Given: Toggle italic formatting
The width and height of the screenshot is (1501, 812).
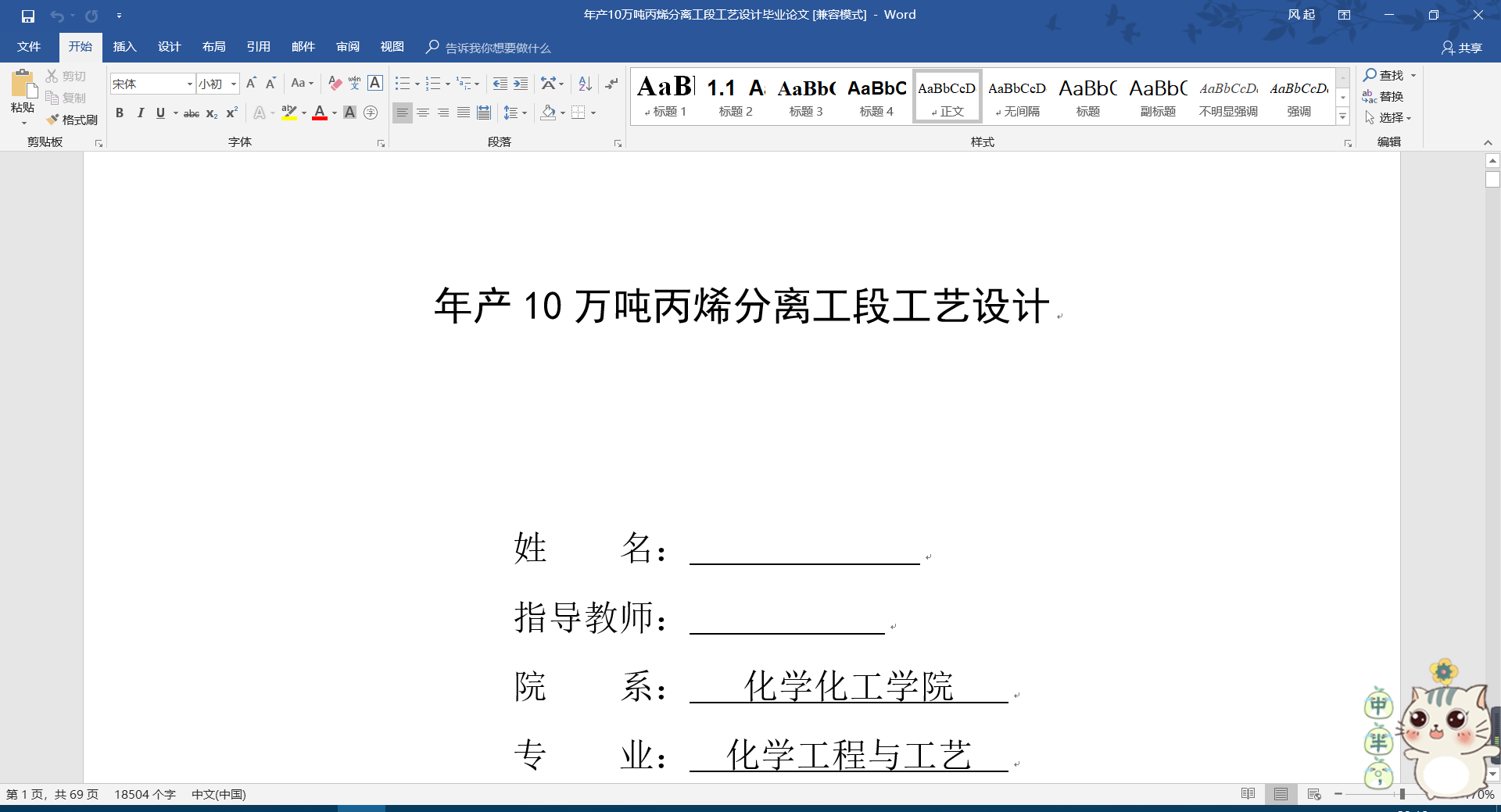Looking at the screenshot, I should (141, 113).
